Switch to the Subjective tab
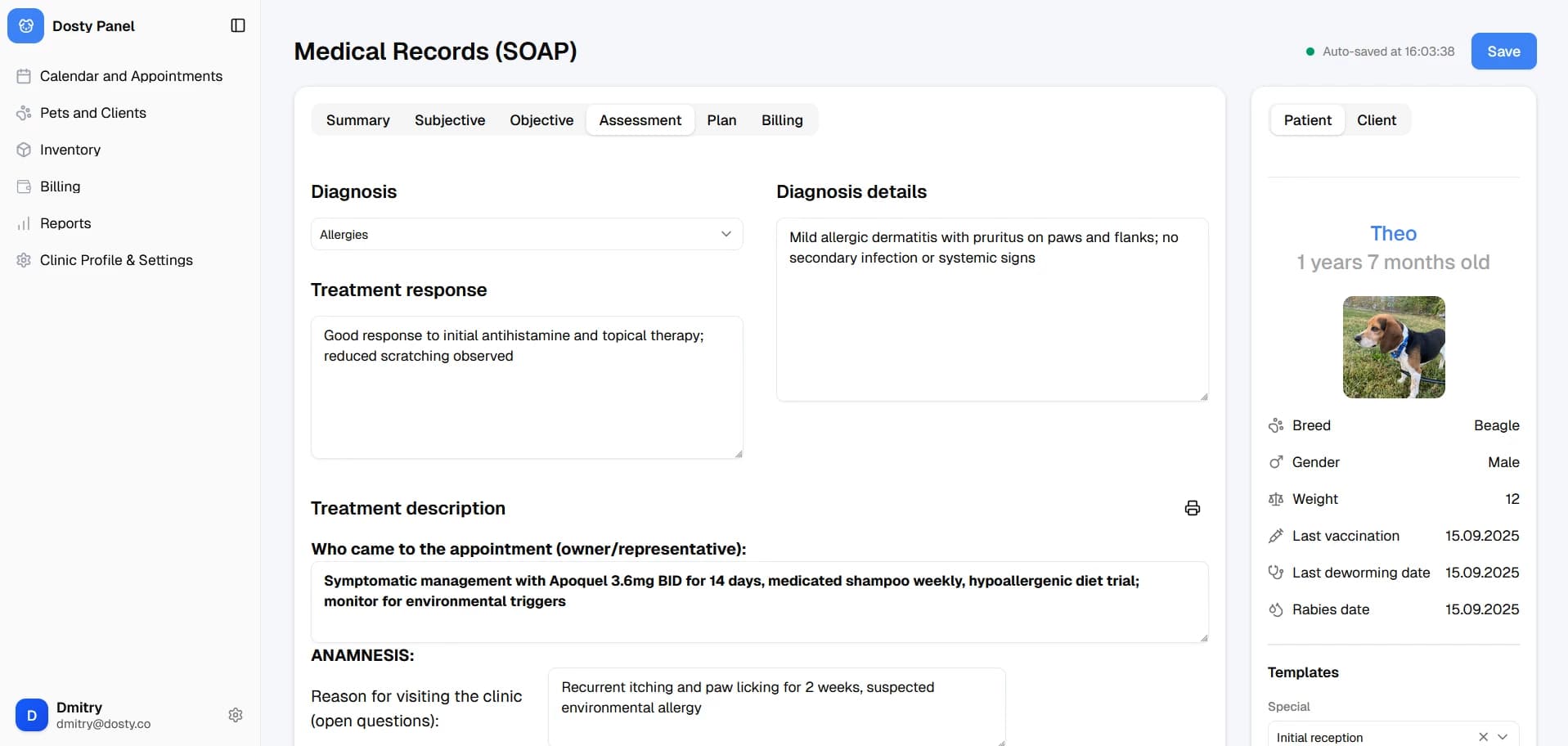1568x746 pixels. coord(449,120)
